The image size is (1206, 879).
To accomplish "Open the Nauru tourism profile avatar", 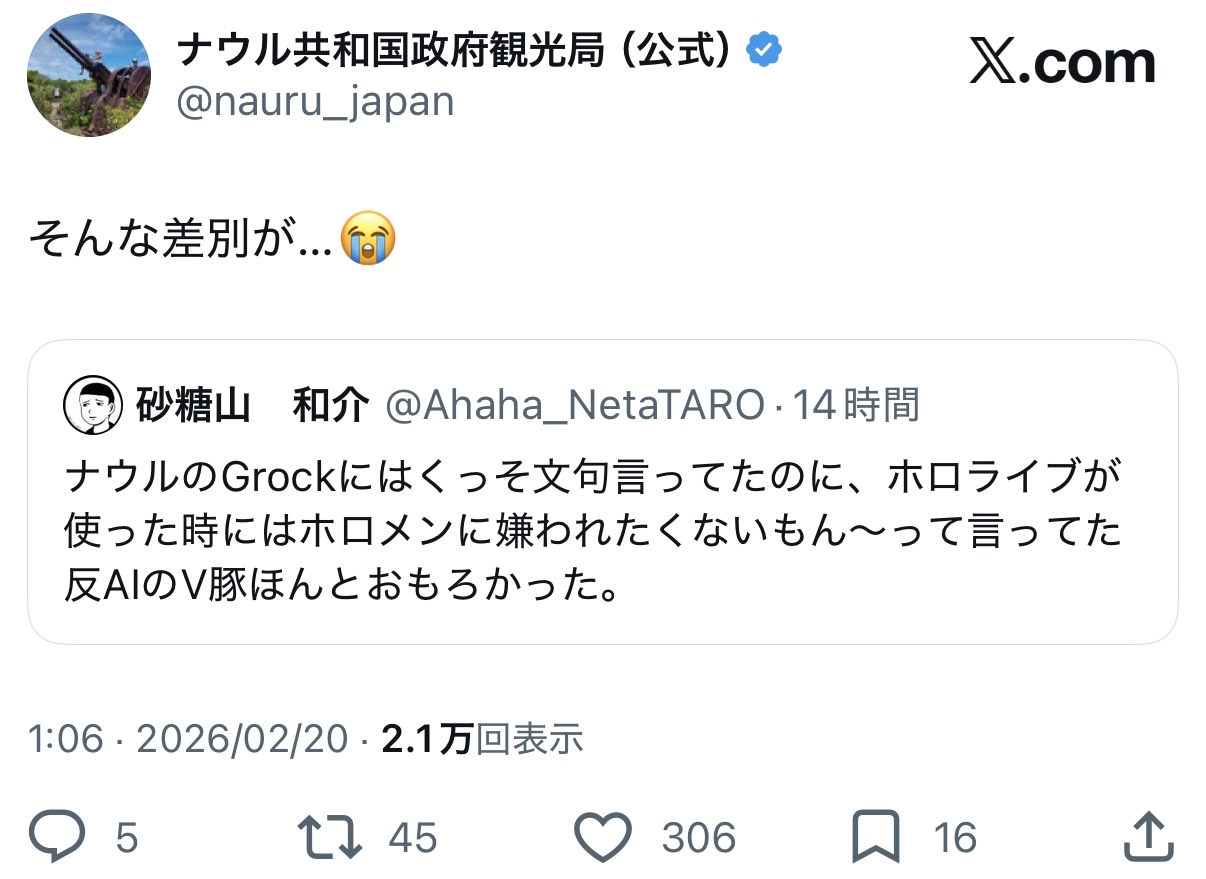I will [90, 75].
